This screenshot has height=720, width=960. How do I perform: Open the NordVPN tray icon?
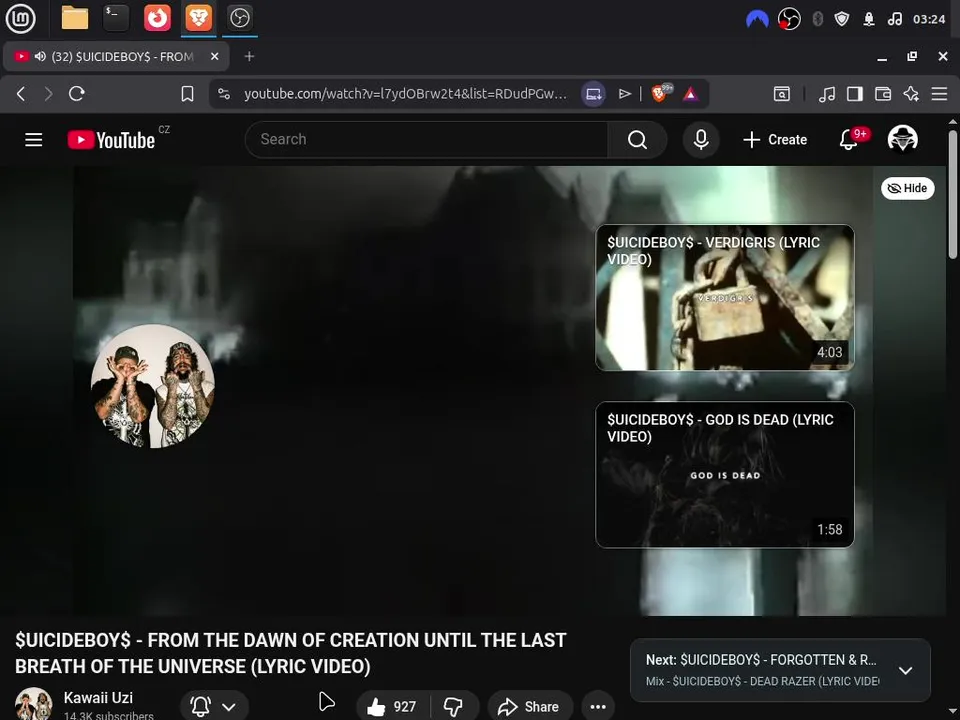pyautogui.click(x=757, y=20)
